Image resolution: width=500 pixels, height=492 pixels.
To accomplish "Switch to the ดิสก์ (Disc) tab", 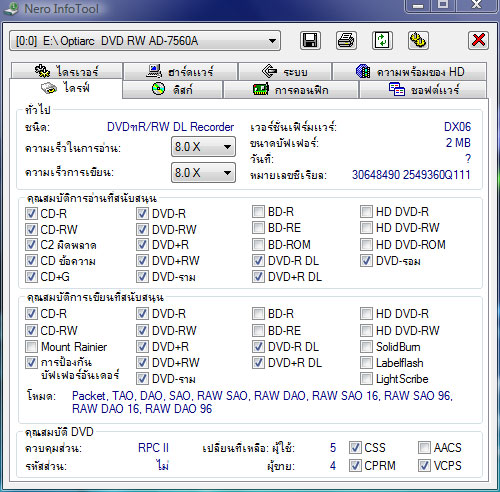I will pyautogui.click(x=172, y=89).
